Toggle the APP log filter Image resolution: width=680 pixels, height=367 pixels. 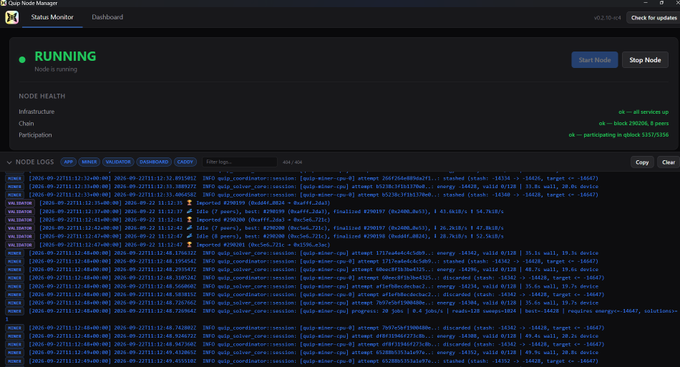pyautogui.click(x=68, y=162)
